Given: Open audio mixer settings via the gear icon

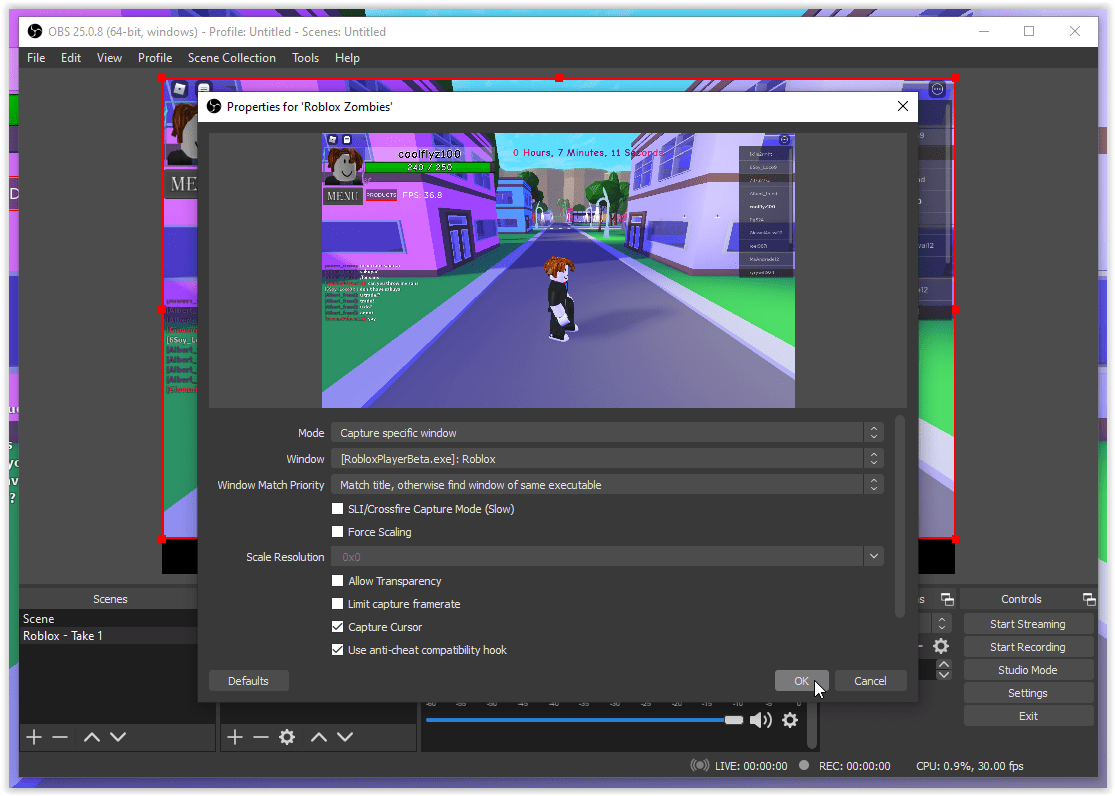Looking at the screenshot, I should pyautogui.click(x=790, y=720).
